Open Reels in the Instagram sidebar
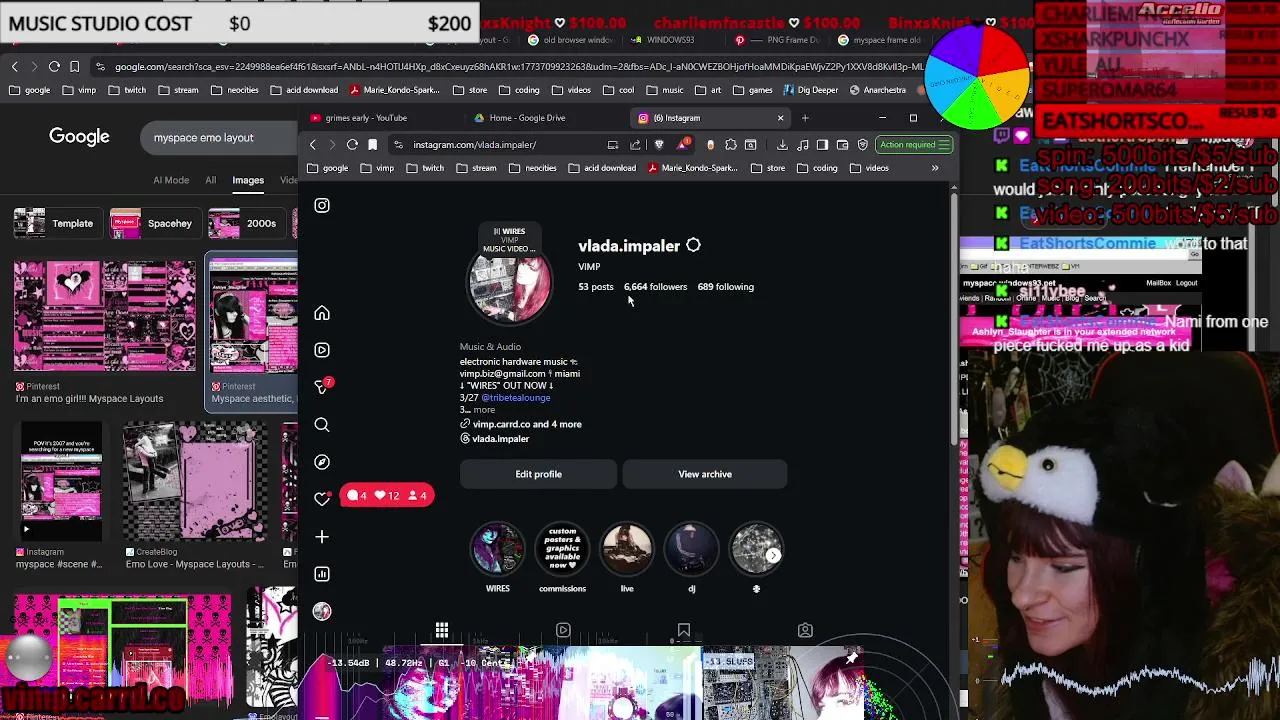1280x720 pixels. 322,350
